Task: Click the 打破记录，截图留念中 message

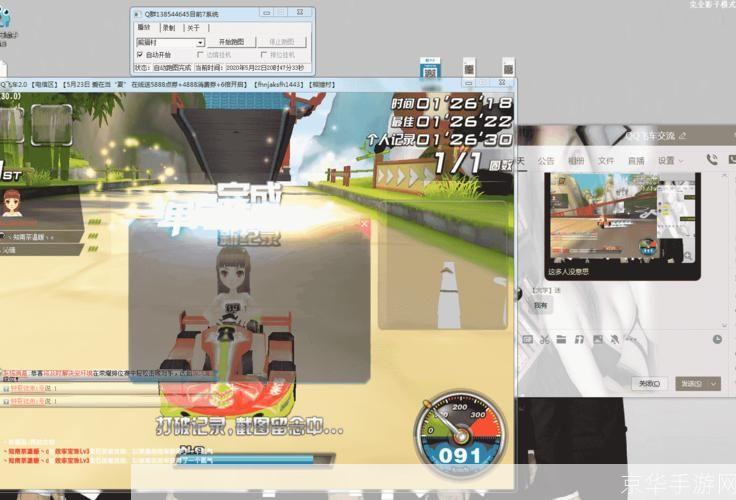Action: pyautogui.click(x=250, y=426)
